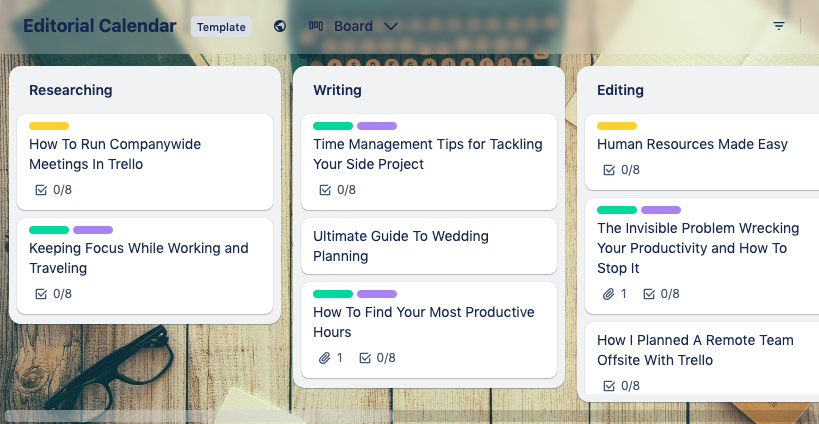819x424 pixels.
Task: Click checklist icon on Time Management Tips card
Action: pos(325,190)
